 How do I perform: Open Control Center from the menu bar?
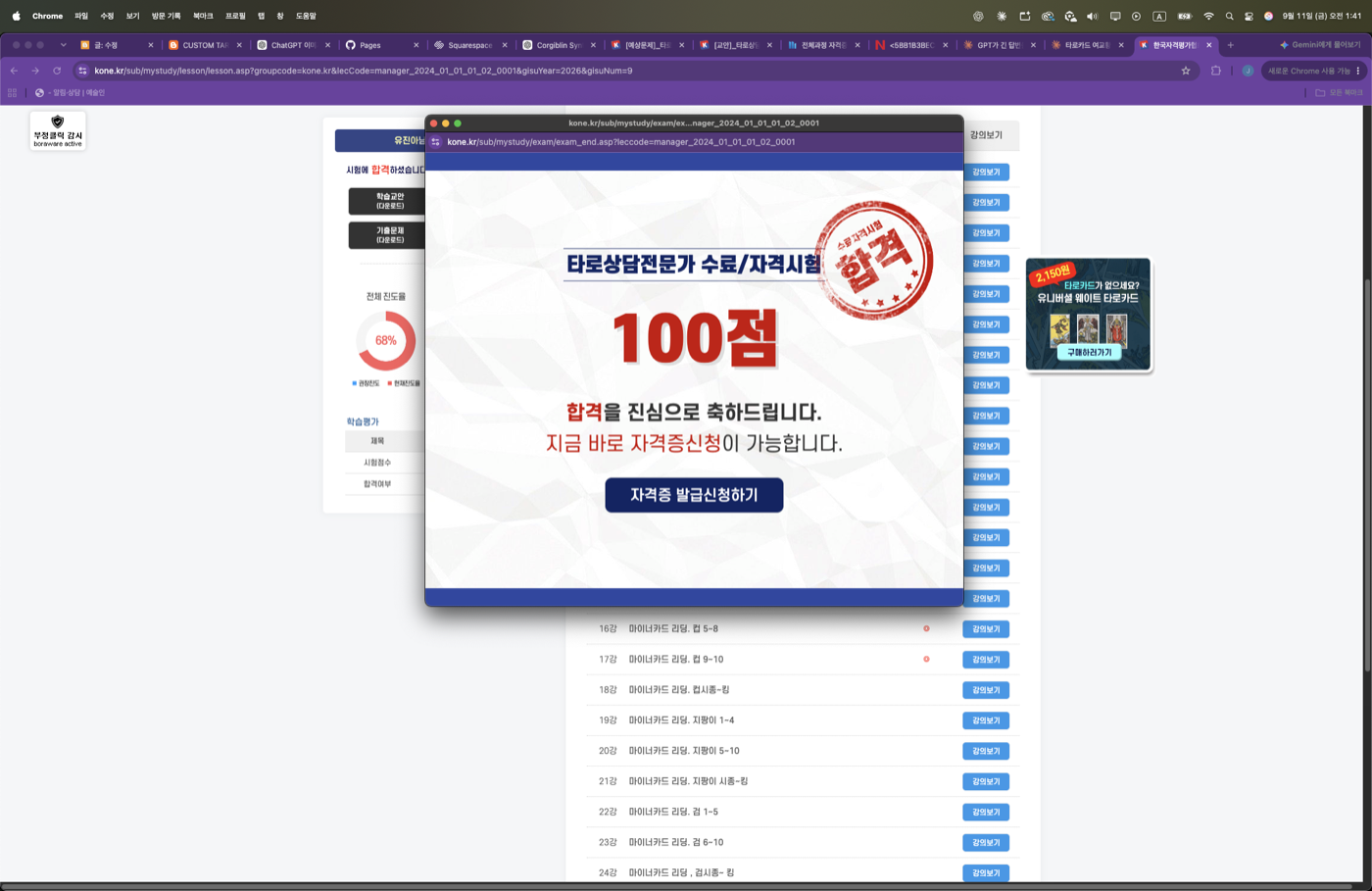click(x=1249, y=16)
